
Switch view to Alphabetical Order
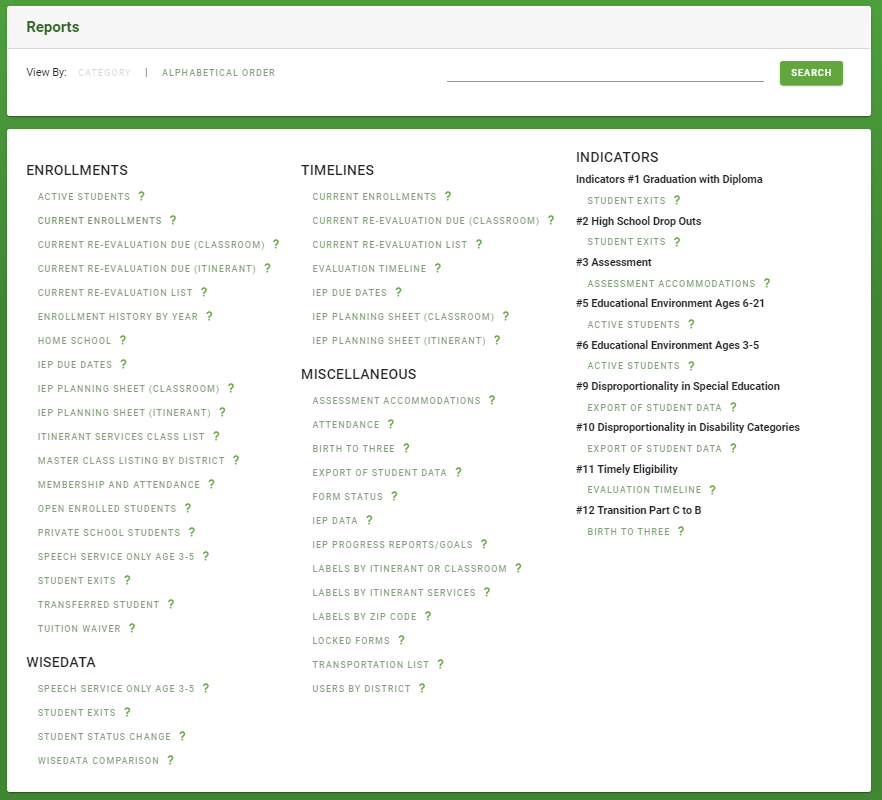219,73
